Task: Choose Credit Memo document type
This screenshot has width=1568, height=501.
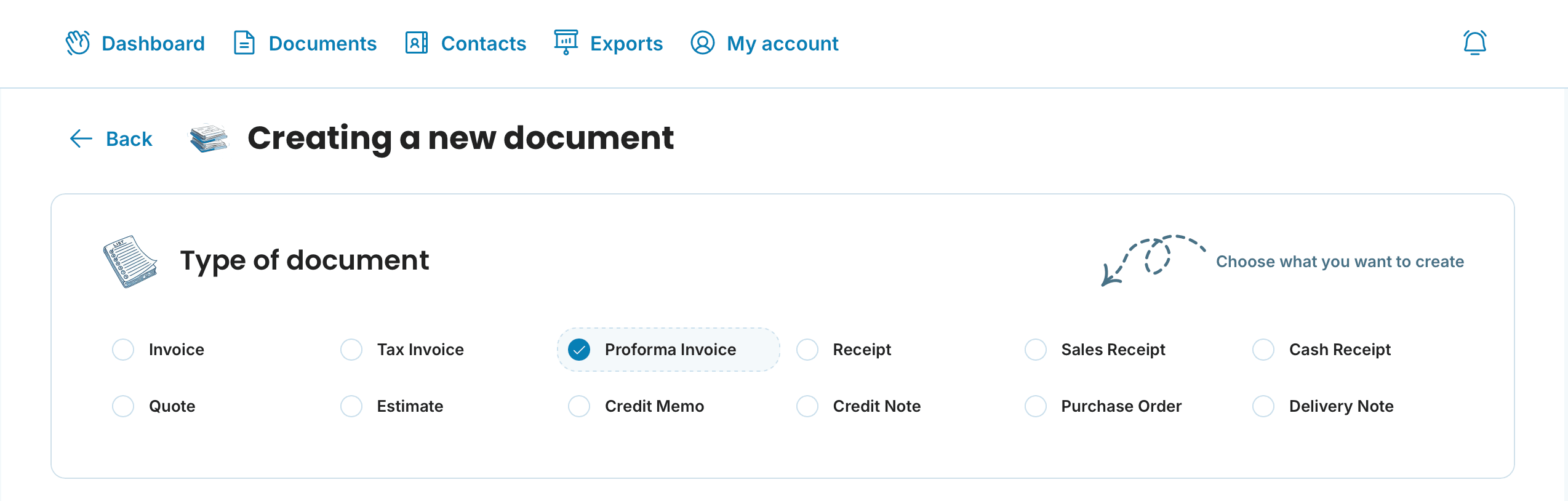Action: [x=579, y=406]
